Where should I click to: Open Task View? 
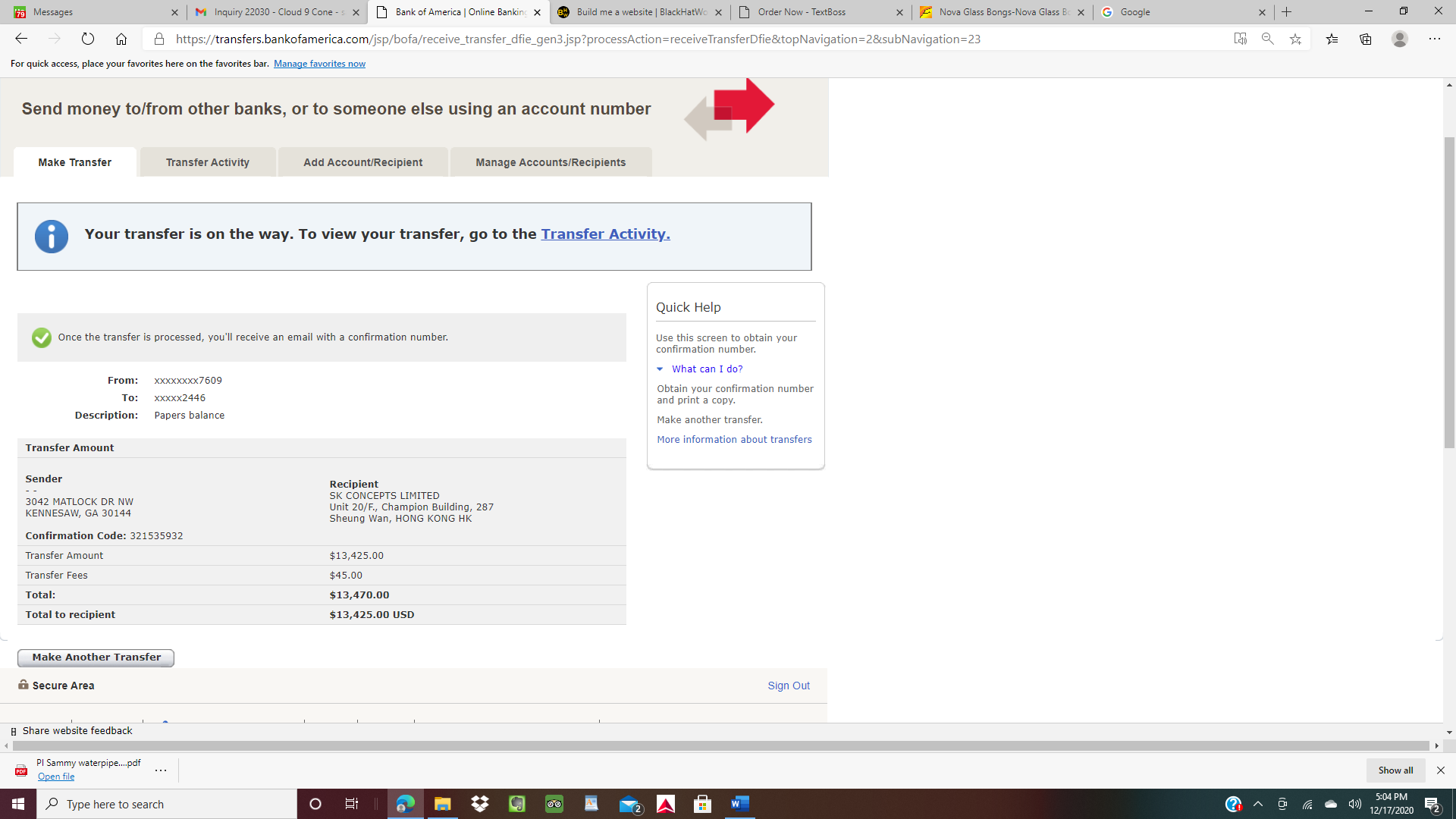[x=352, y=804]
